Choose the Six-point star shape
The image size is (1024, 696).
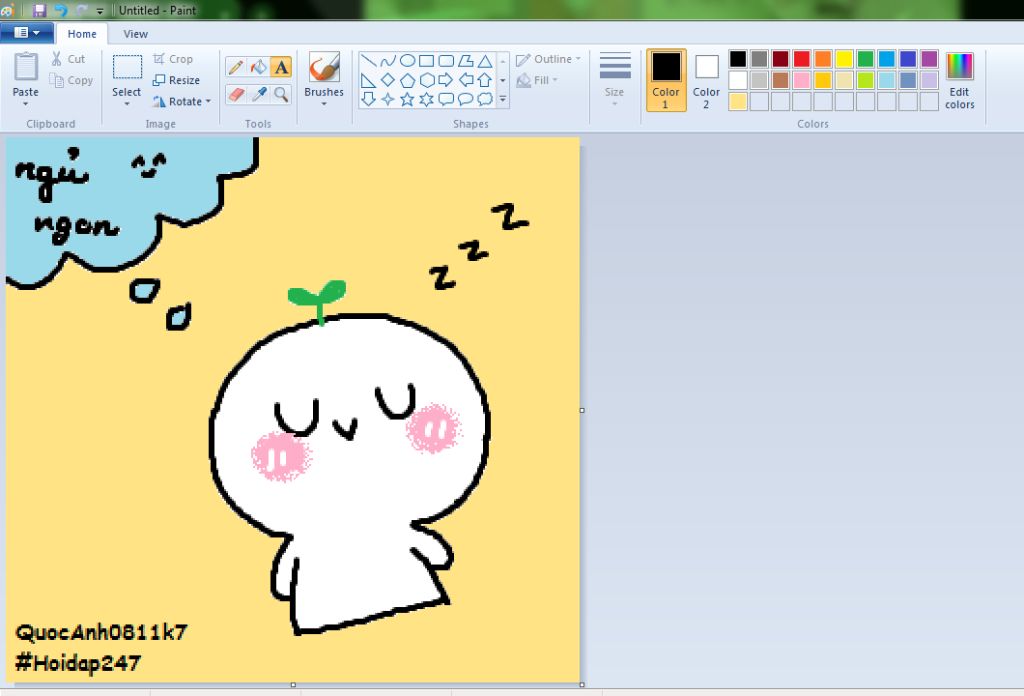point(426,99)
